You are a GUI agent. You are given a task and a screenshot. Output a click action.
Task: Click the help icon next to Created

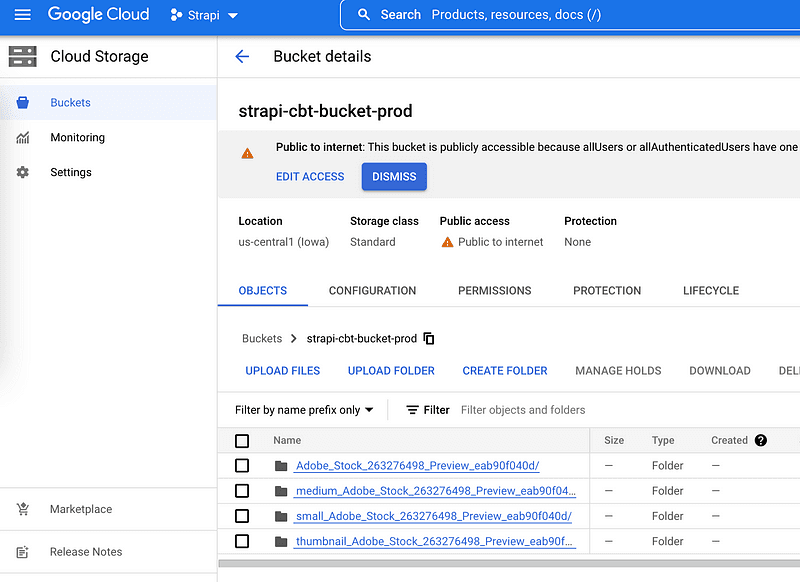(761, 440)
